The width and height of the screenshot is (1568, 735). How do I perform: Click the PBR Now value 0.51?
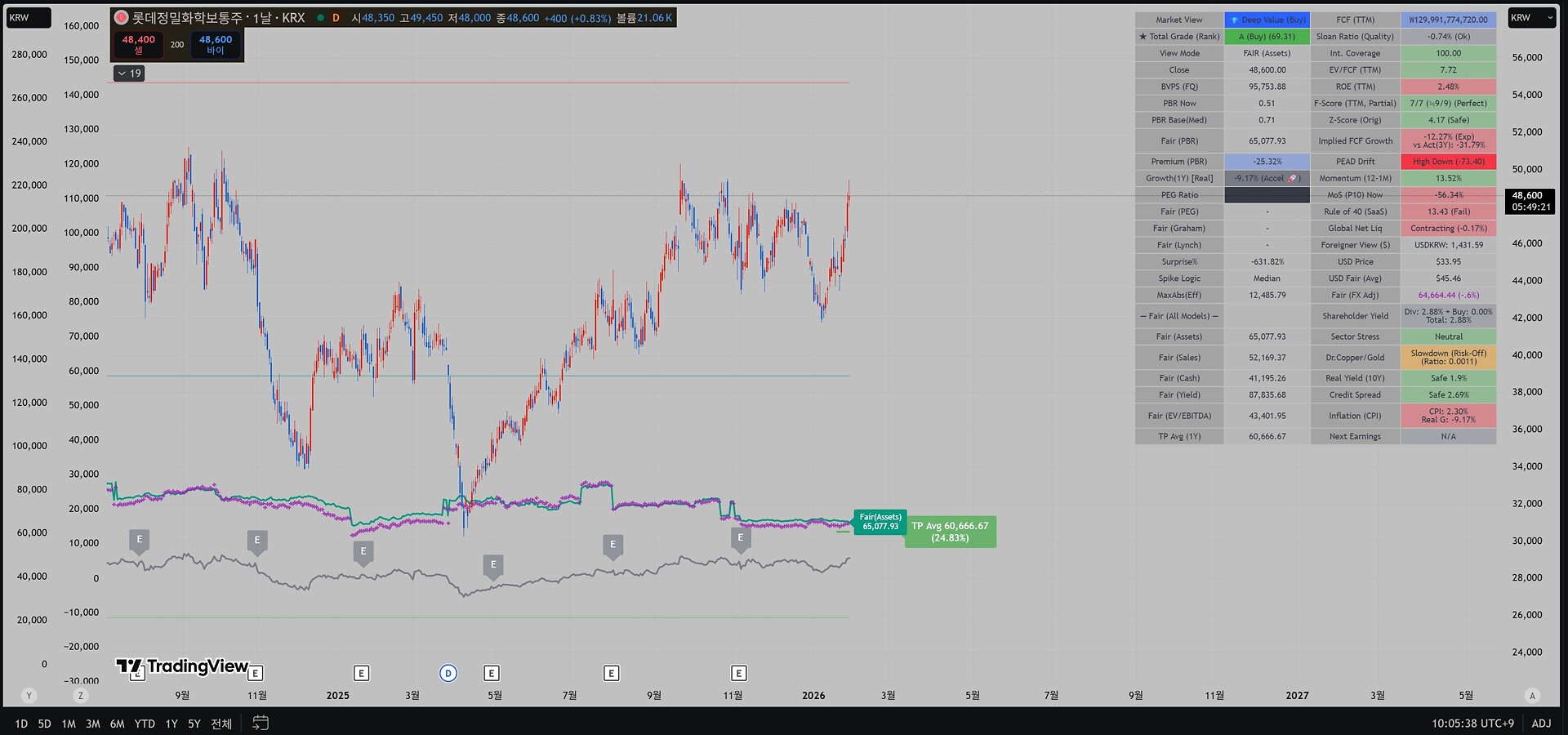[1267, 104]
